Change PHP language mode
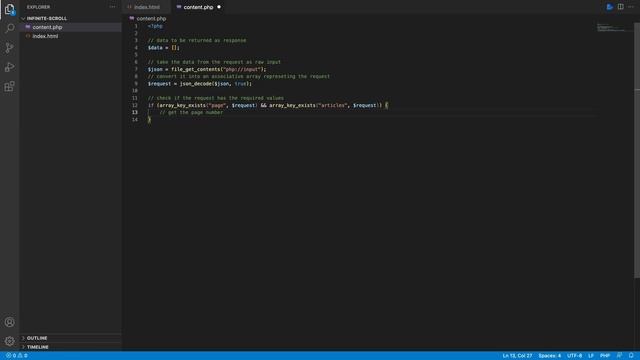This screenshot has width=640, height=360. coord(605,356)
